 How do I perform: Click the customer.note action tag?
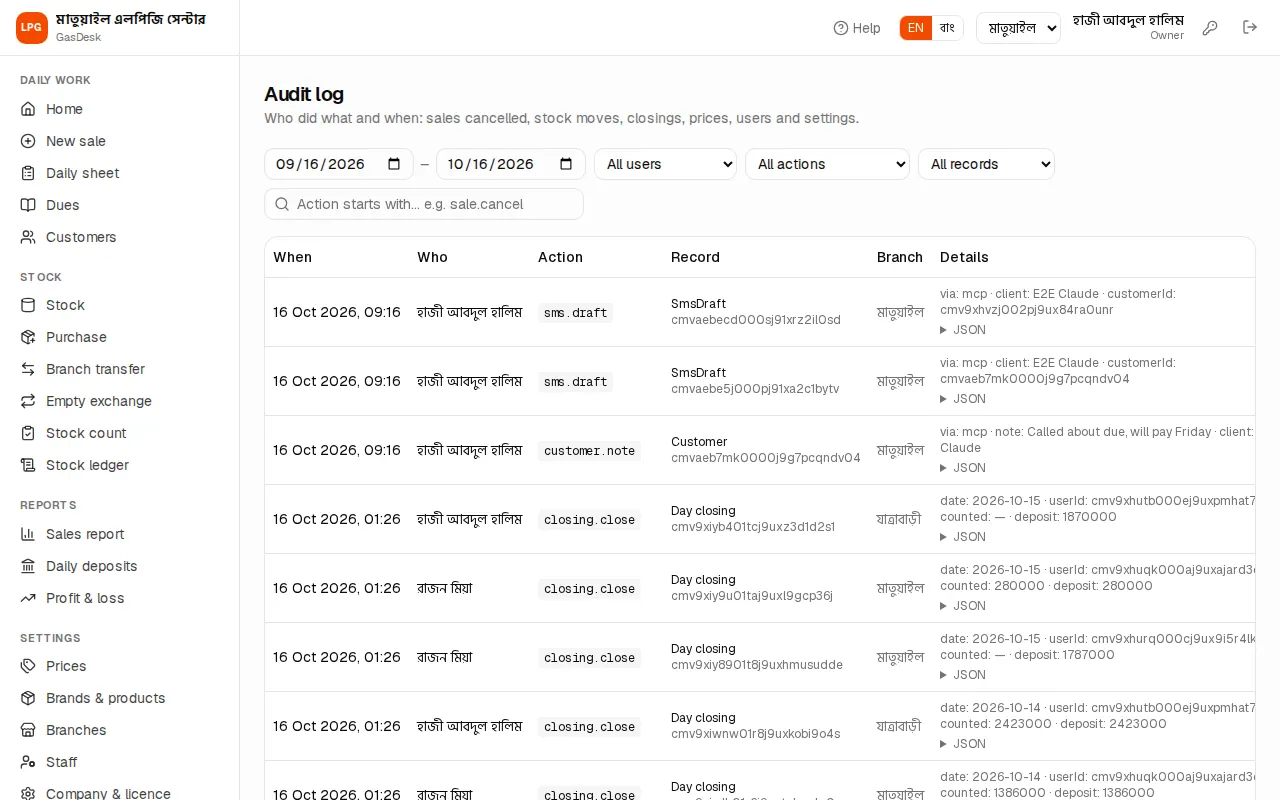coord(589,451)
